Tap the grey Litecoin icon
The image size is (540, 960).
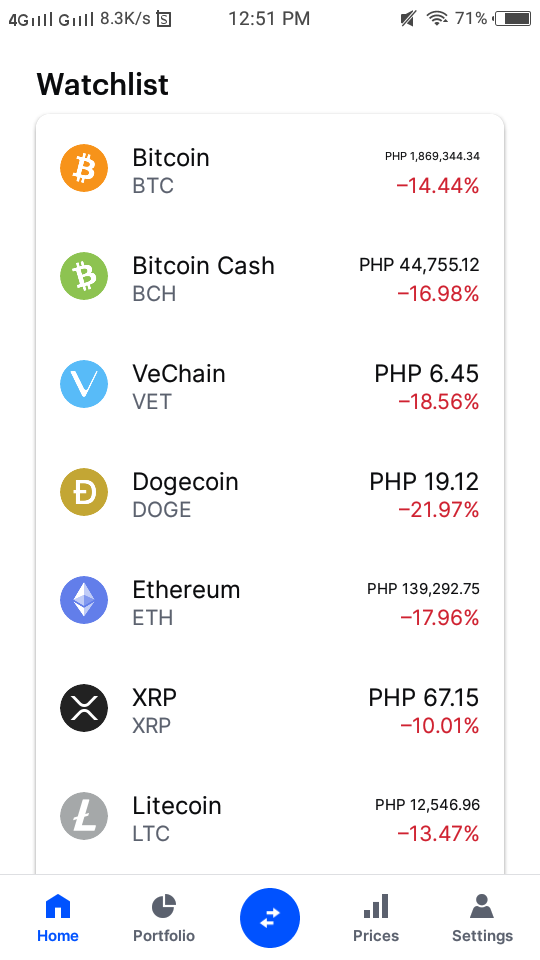tap(84, 816)
